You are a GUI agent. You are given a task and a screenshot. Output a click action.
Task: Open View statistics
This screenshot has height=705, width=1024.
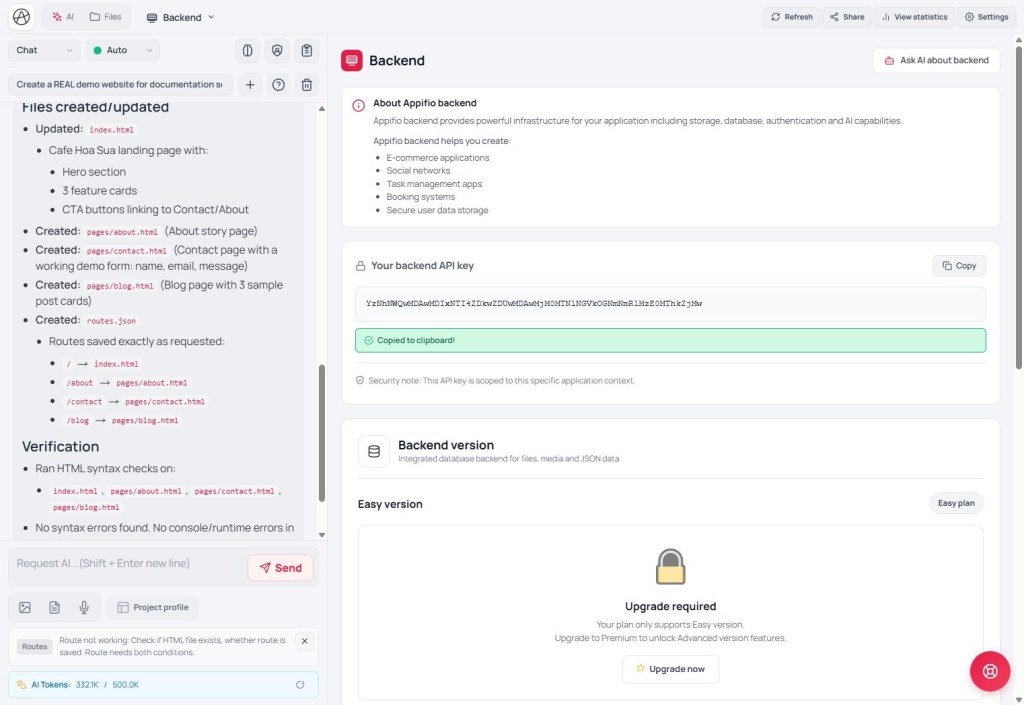[x=914, y=17]
